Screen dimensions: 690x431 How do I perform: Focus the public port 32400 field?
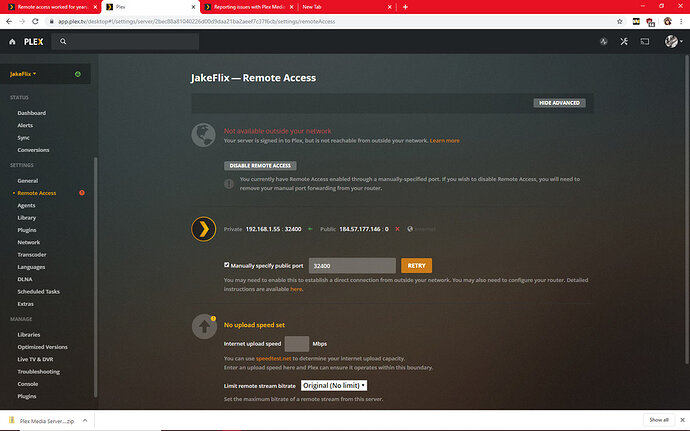(x=352, y=266)
